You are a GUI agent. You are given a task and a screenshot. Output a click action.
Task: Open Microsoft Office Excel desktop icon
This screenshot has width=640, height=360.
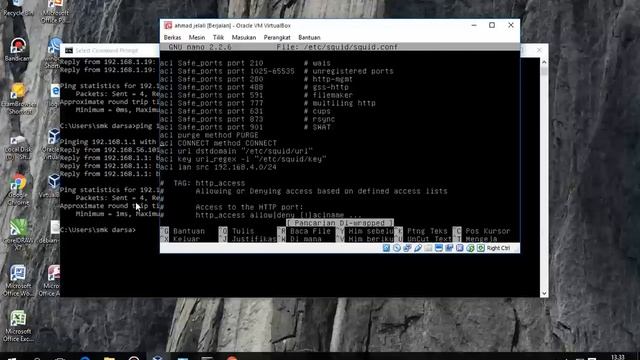[18, 326]
